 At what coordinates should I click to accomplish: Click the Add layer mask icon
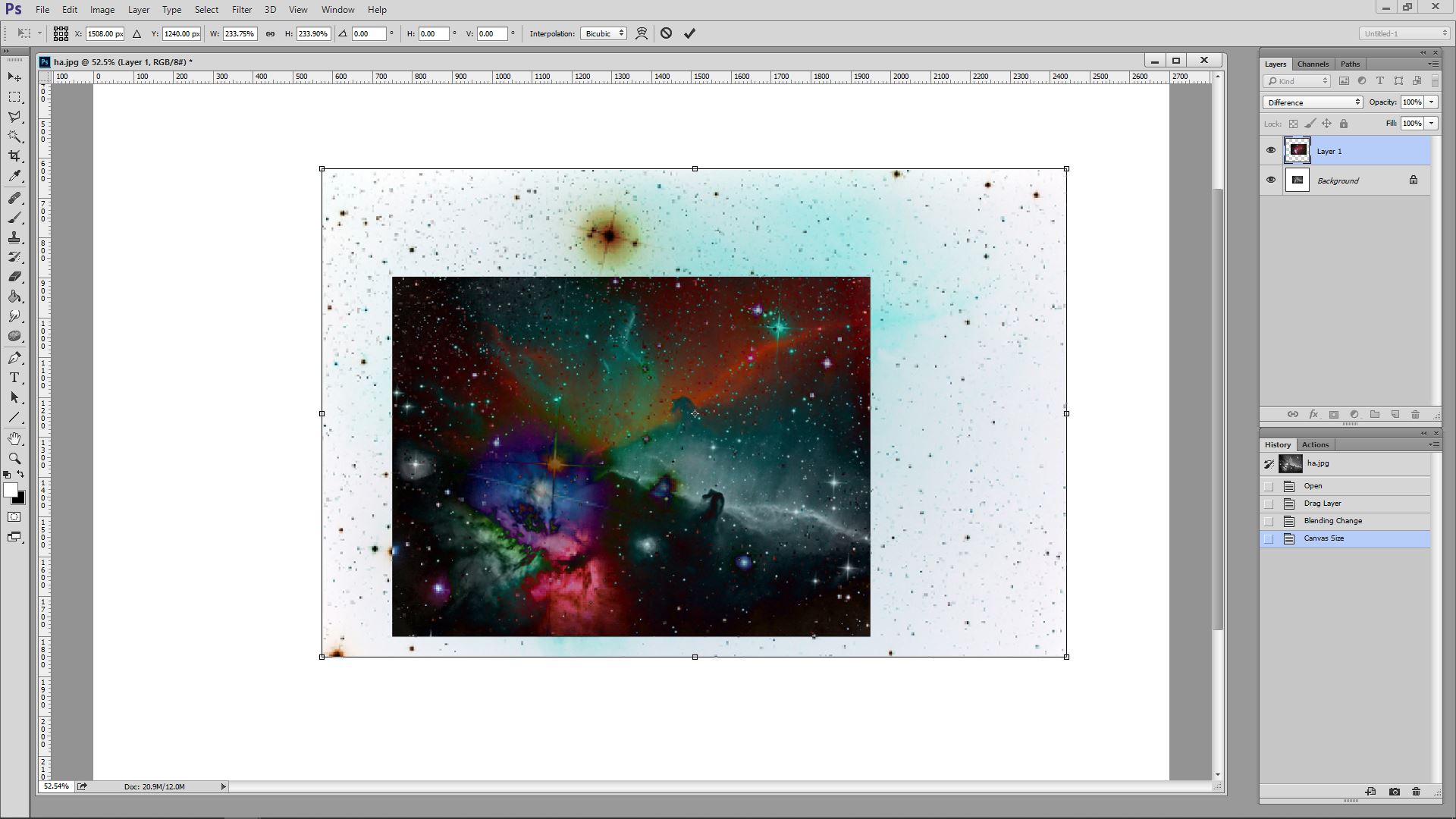click(1333, 414)
